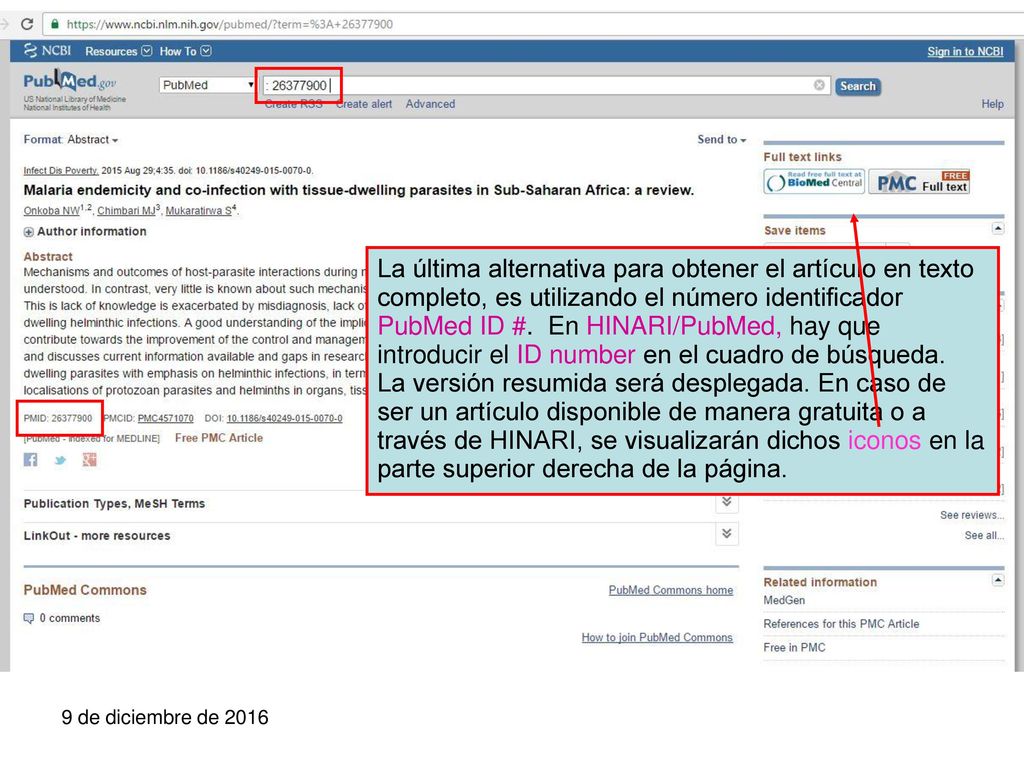1024x768 pixels.
Task: Open the Advanced search link
Action: point(430,104)
